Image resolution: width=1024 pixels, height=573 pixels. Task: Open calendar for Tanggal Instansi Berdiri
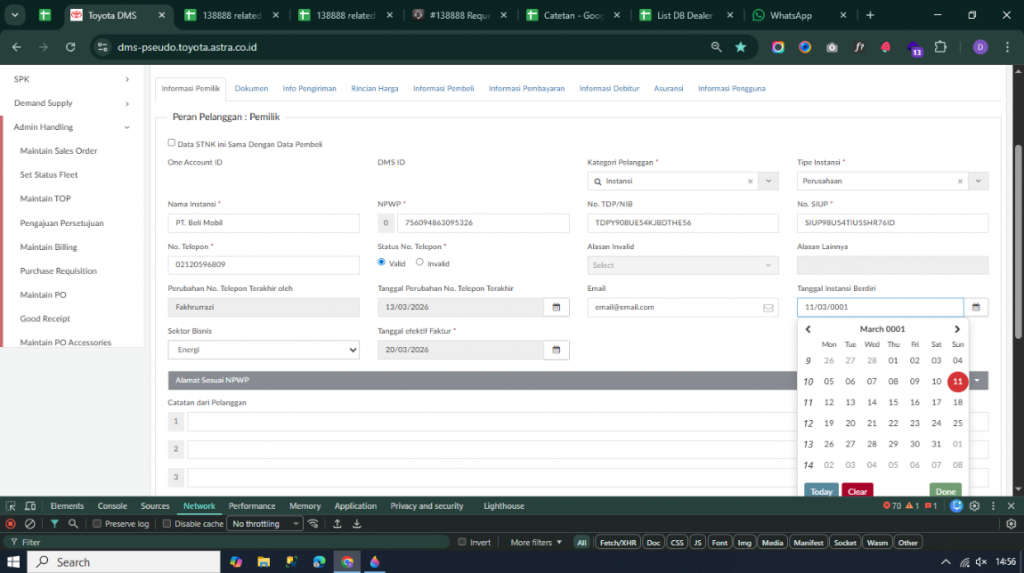pos(976,307)
